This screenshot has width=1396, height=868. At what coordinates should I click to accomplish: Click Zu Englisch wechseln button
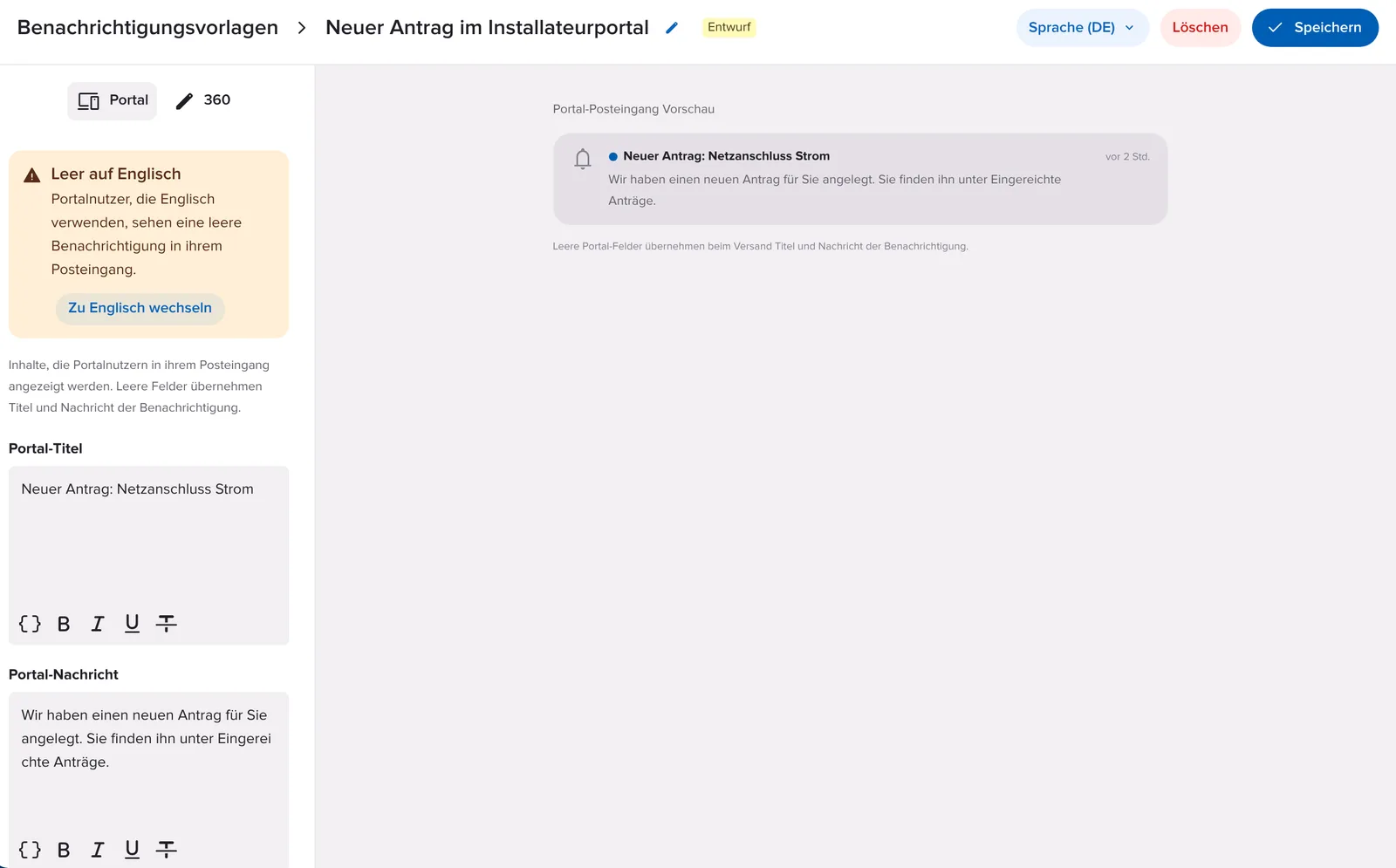(x=140, y=308)
